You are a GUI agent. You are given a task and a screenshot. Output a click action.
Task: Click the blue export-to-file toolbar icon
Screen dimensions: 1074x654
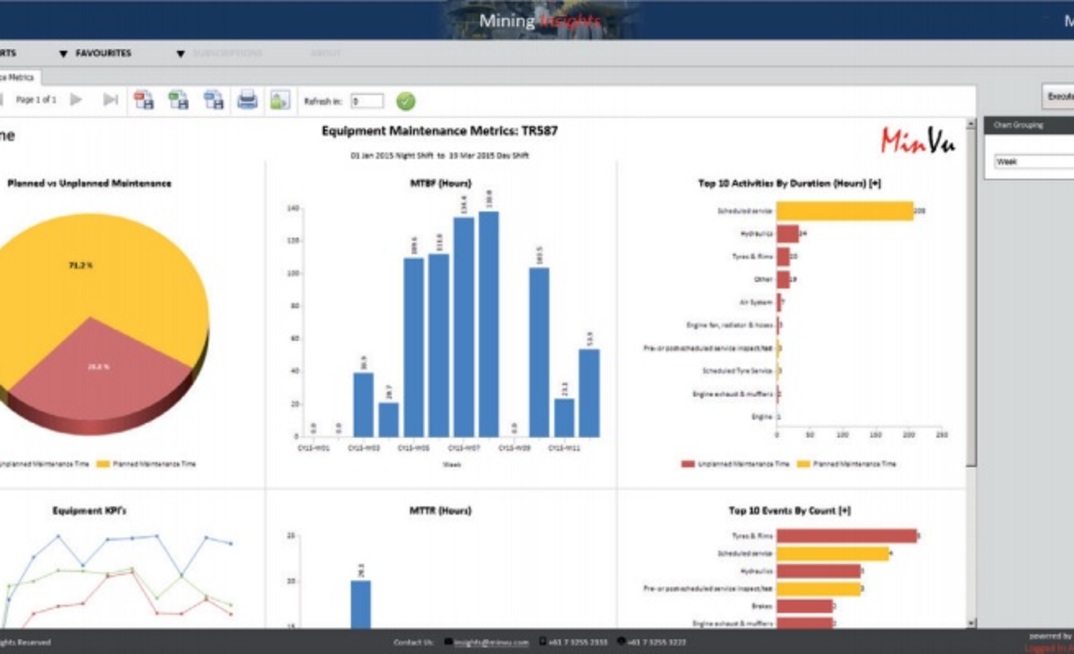click(213, 100)
